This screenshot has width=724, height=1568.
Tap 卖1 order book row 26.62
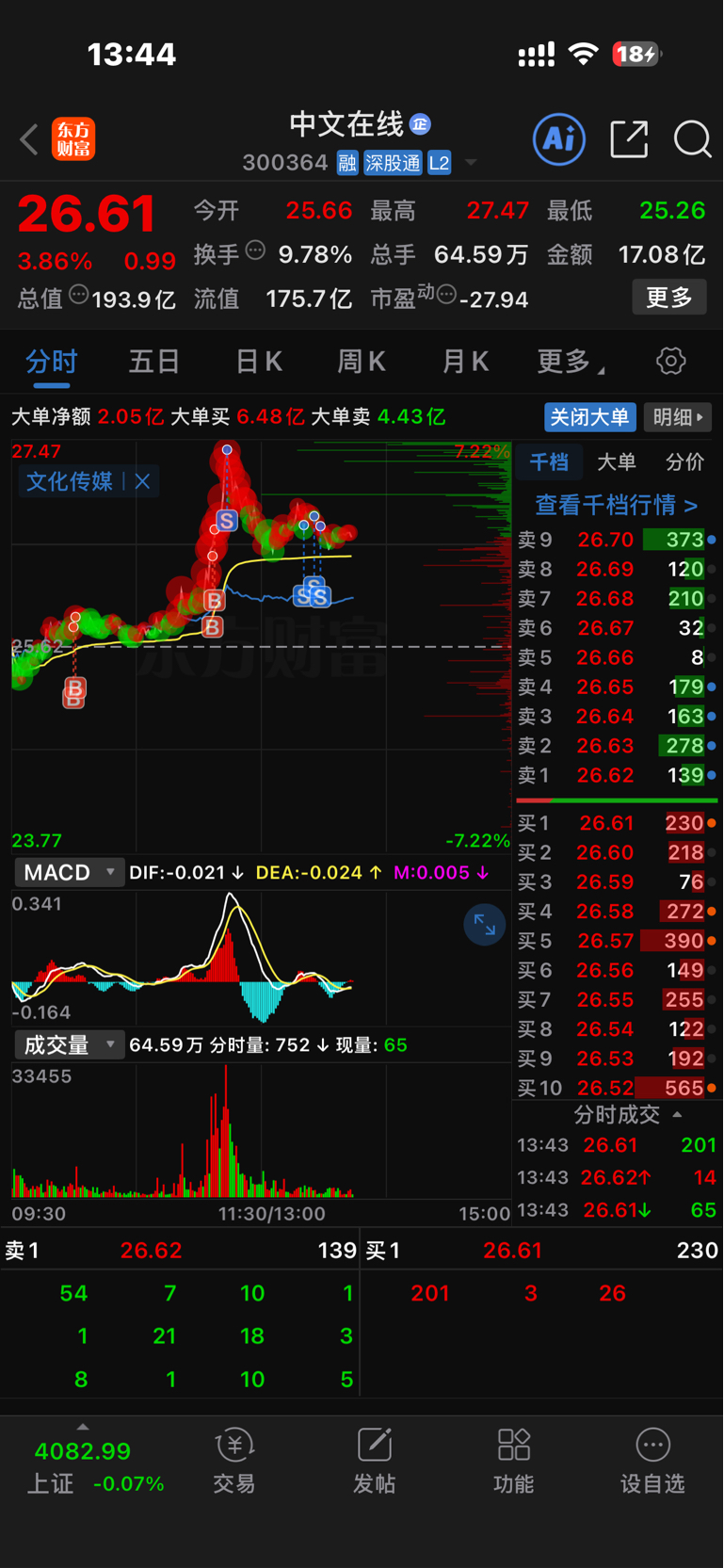pos(617,775)
